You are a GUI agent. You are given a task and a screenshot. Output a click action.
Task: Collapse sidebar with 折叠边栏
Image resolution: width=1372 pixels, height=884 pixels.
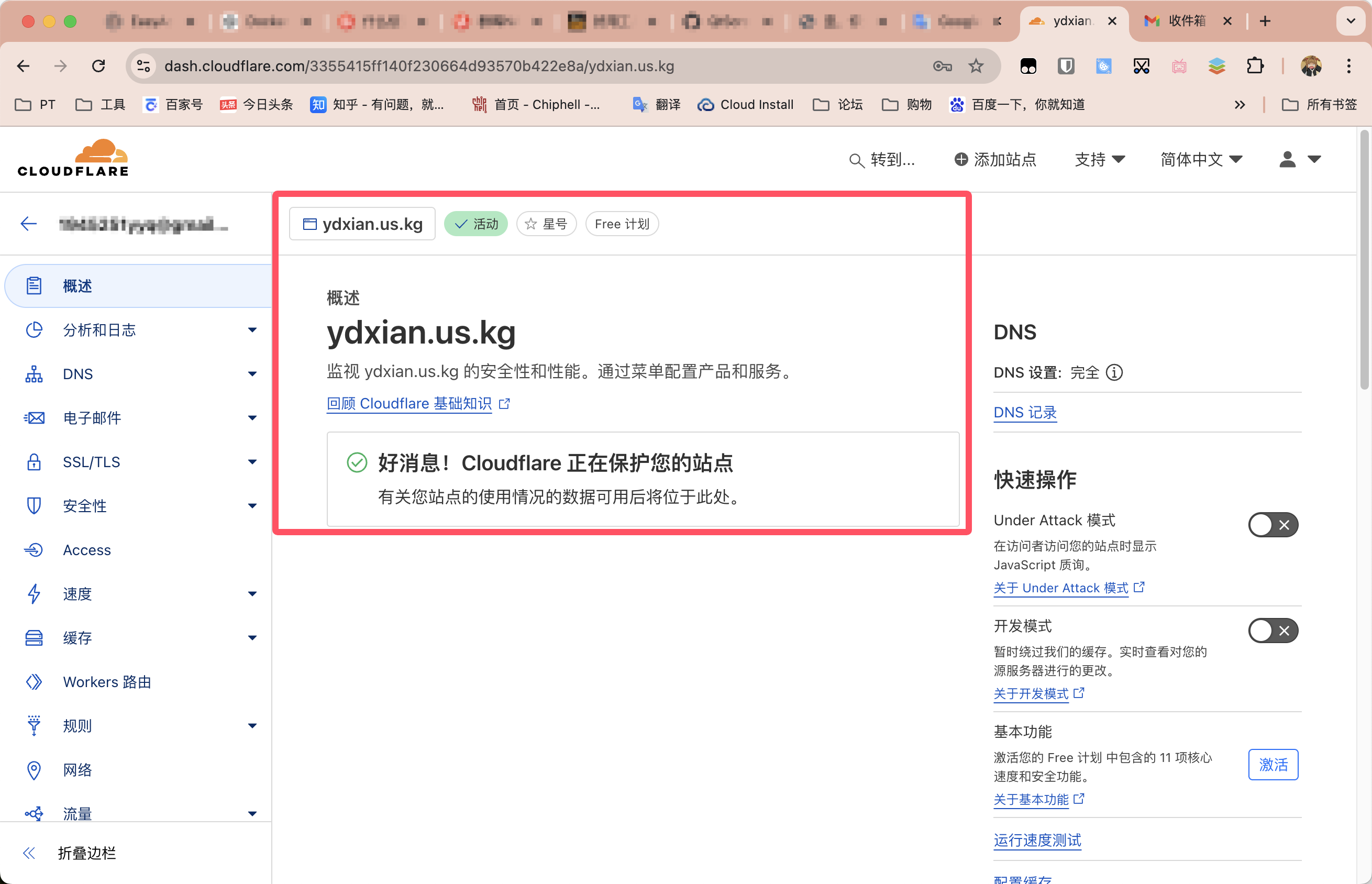(69, 853)
